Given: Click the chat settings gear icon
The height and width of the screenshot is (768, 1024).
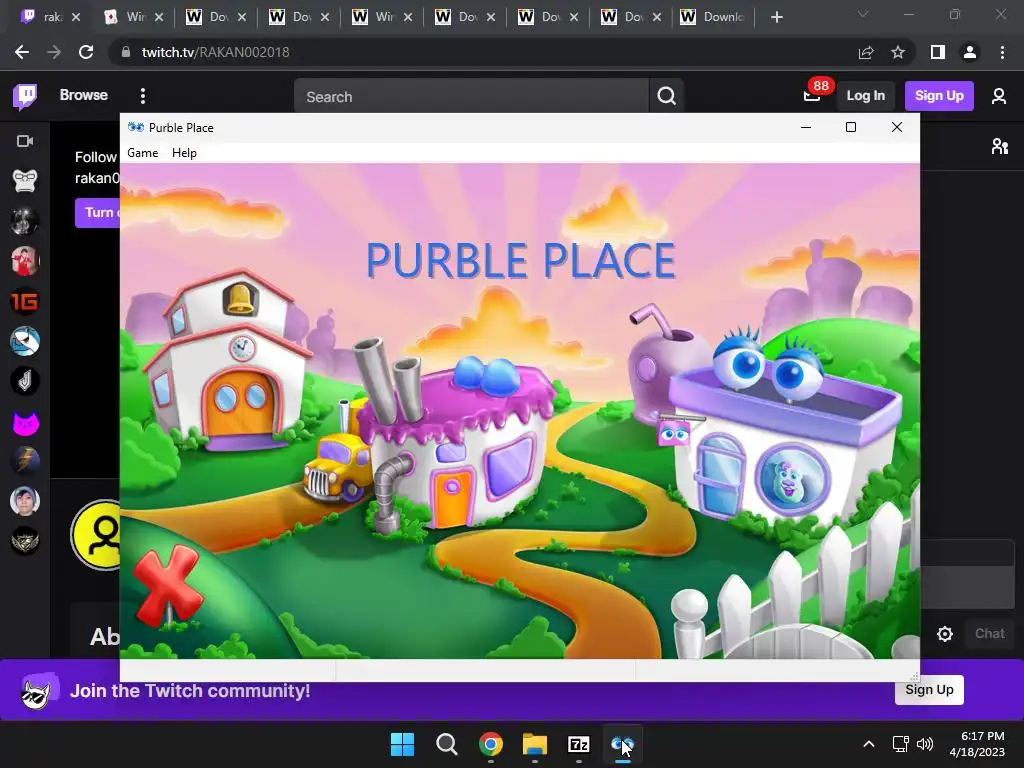Looking at the screenshot, I should (944, 633).
